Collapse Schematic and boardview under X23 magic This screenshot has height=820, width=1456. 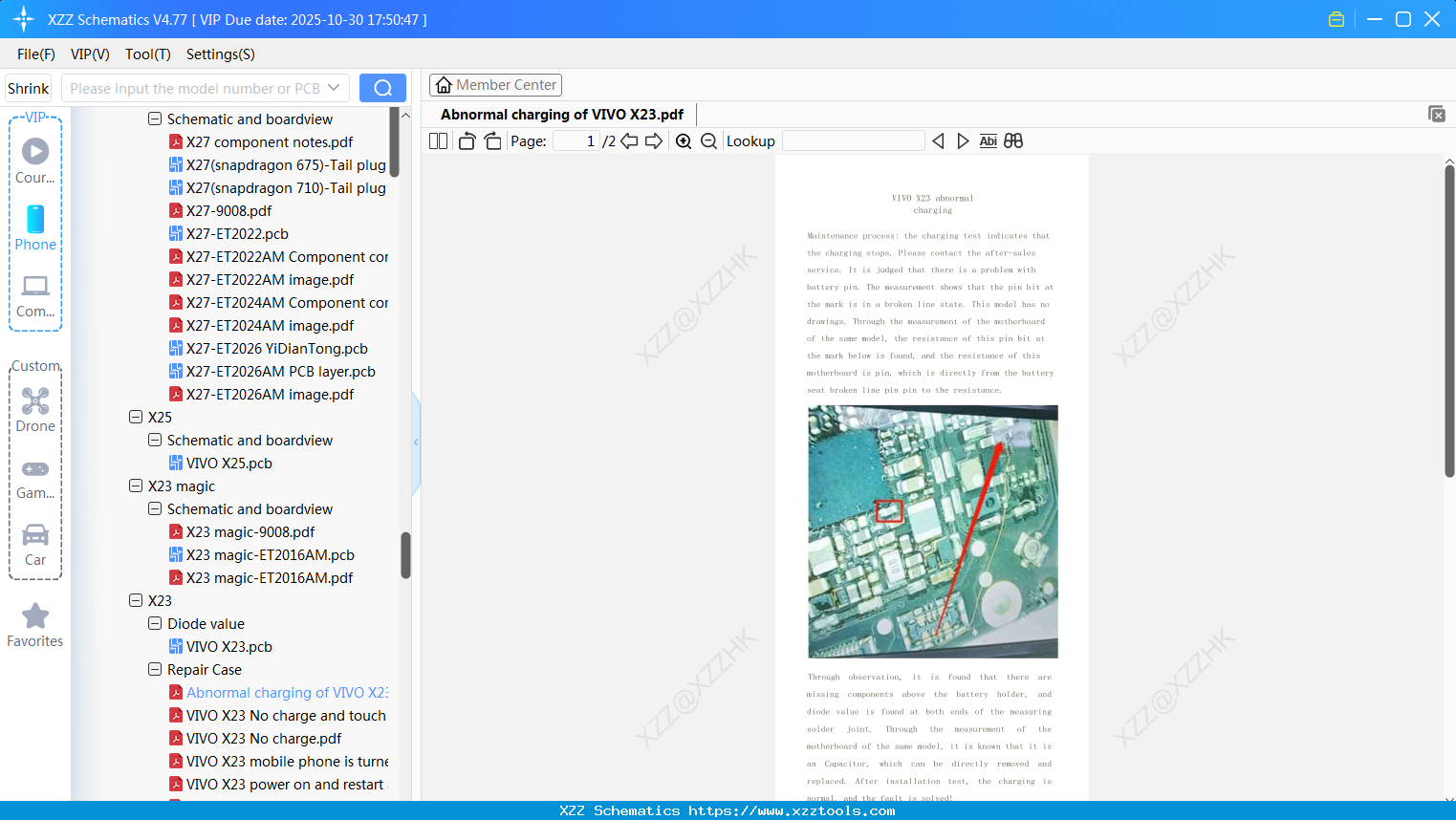(x=155, y=508)
